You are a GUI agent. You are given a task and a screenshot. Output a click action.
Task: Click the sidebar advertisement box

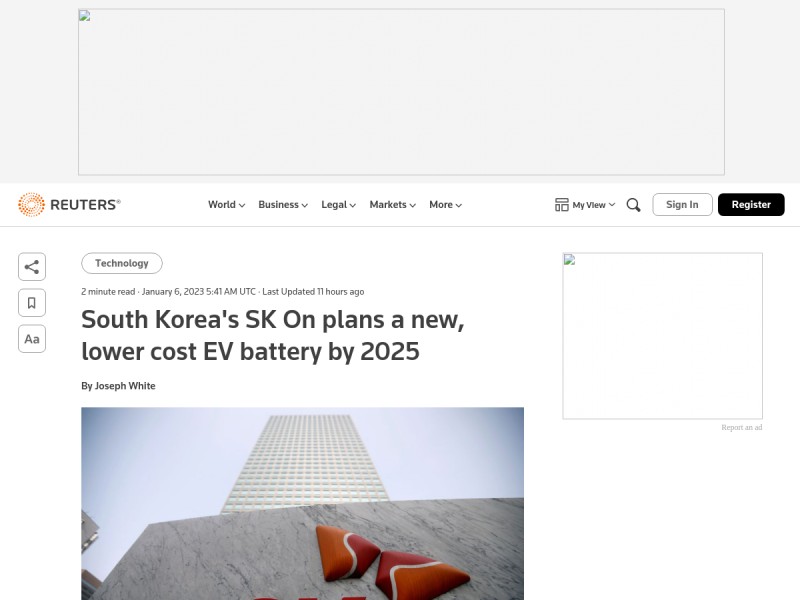click(662, 336)
